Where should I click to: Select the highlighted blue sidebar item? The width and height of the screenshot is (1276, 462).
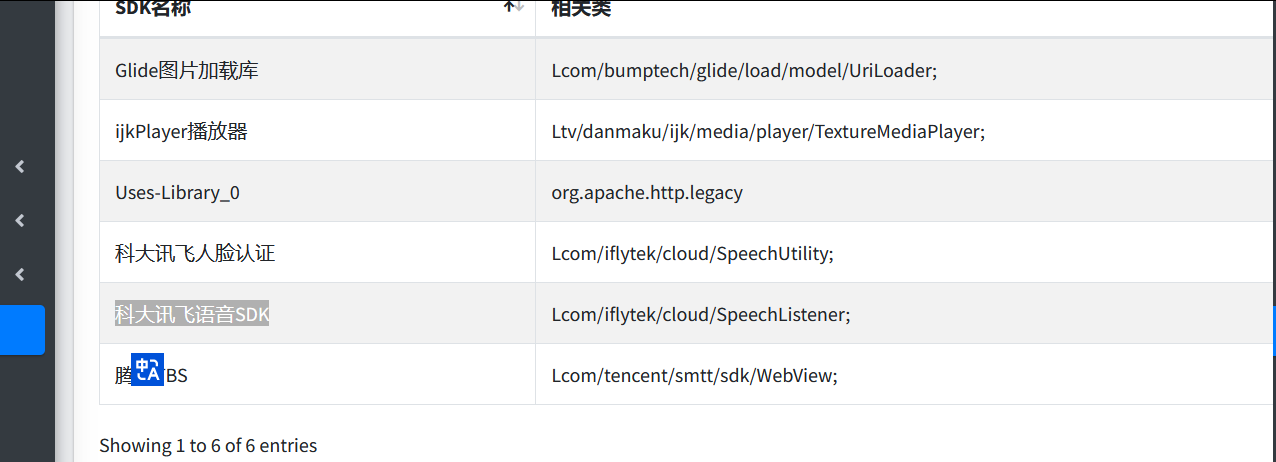(22, 330)
